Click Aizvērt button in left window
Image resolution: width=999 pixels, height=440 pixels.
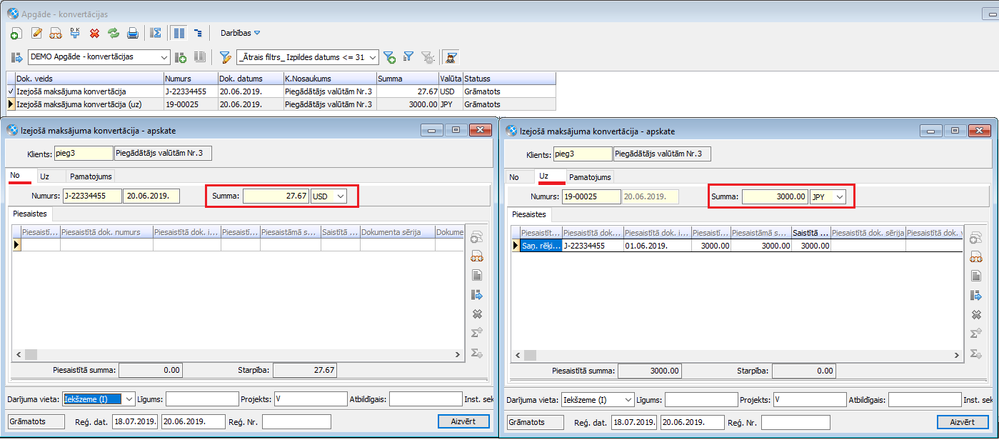point(464,422)
